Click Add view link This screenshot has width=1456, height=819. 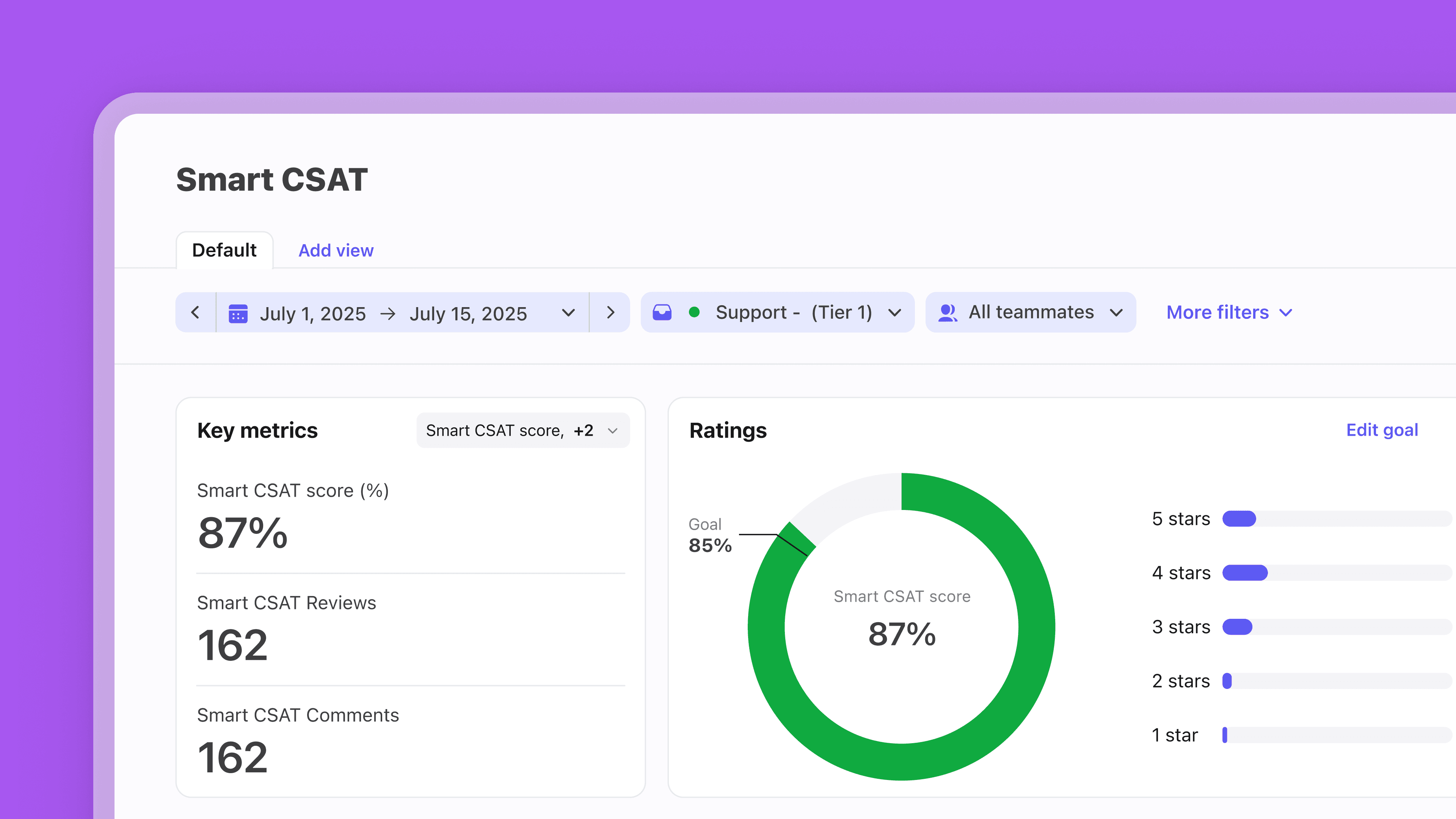pyautogui.click(x=336, y=250)
